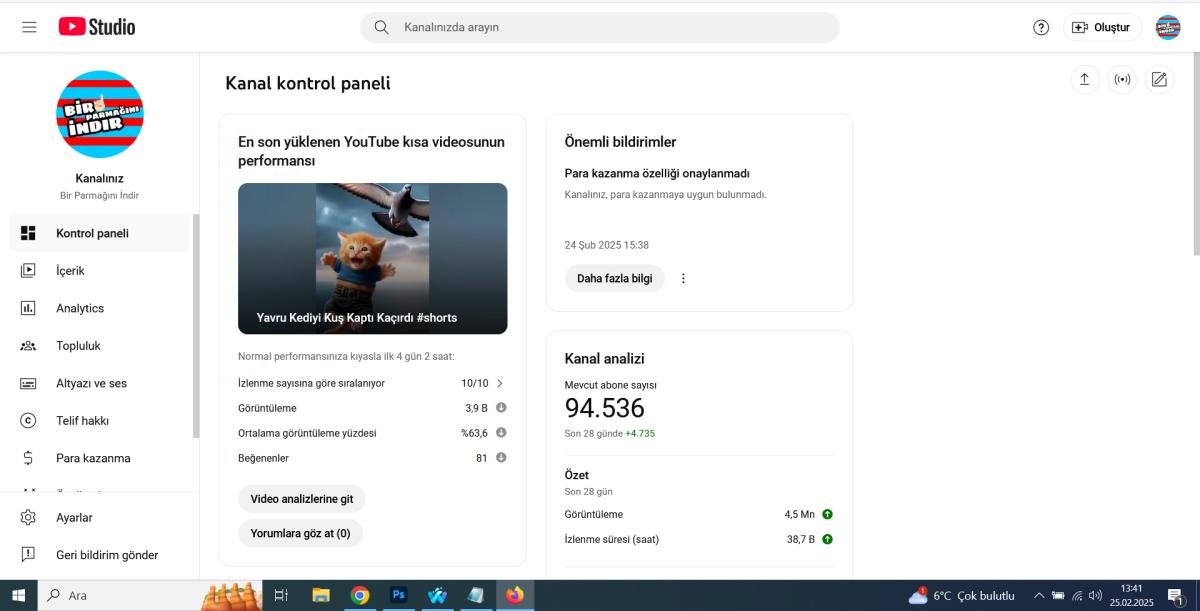The height and width of the screenshot is (611, 1200).
Task: Click the Kanal kontrol paneli heading
Action: [x=308, y=83]
